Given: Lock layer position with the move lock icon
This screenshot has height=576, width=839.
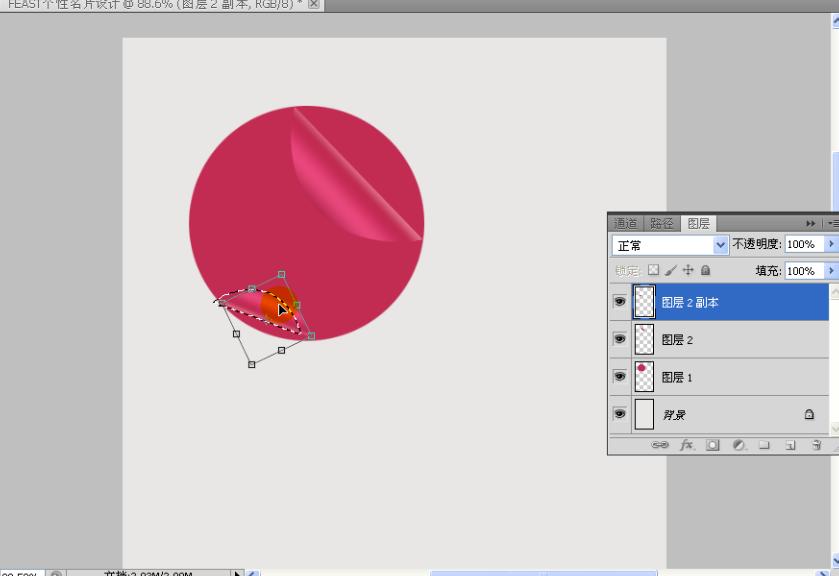Looking at the screenshot, I should (x=688, y=270).
